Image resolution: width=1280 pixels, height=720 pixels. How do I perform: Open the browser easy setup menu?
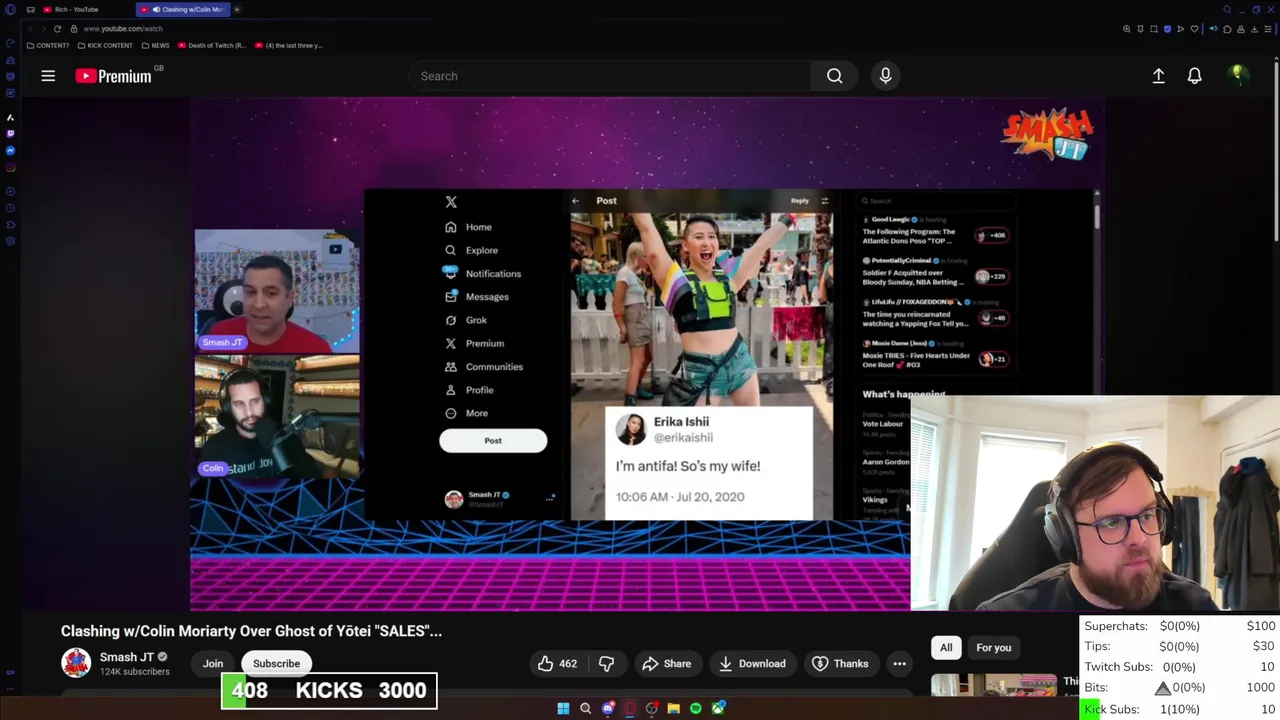pos(1268,29)
